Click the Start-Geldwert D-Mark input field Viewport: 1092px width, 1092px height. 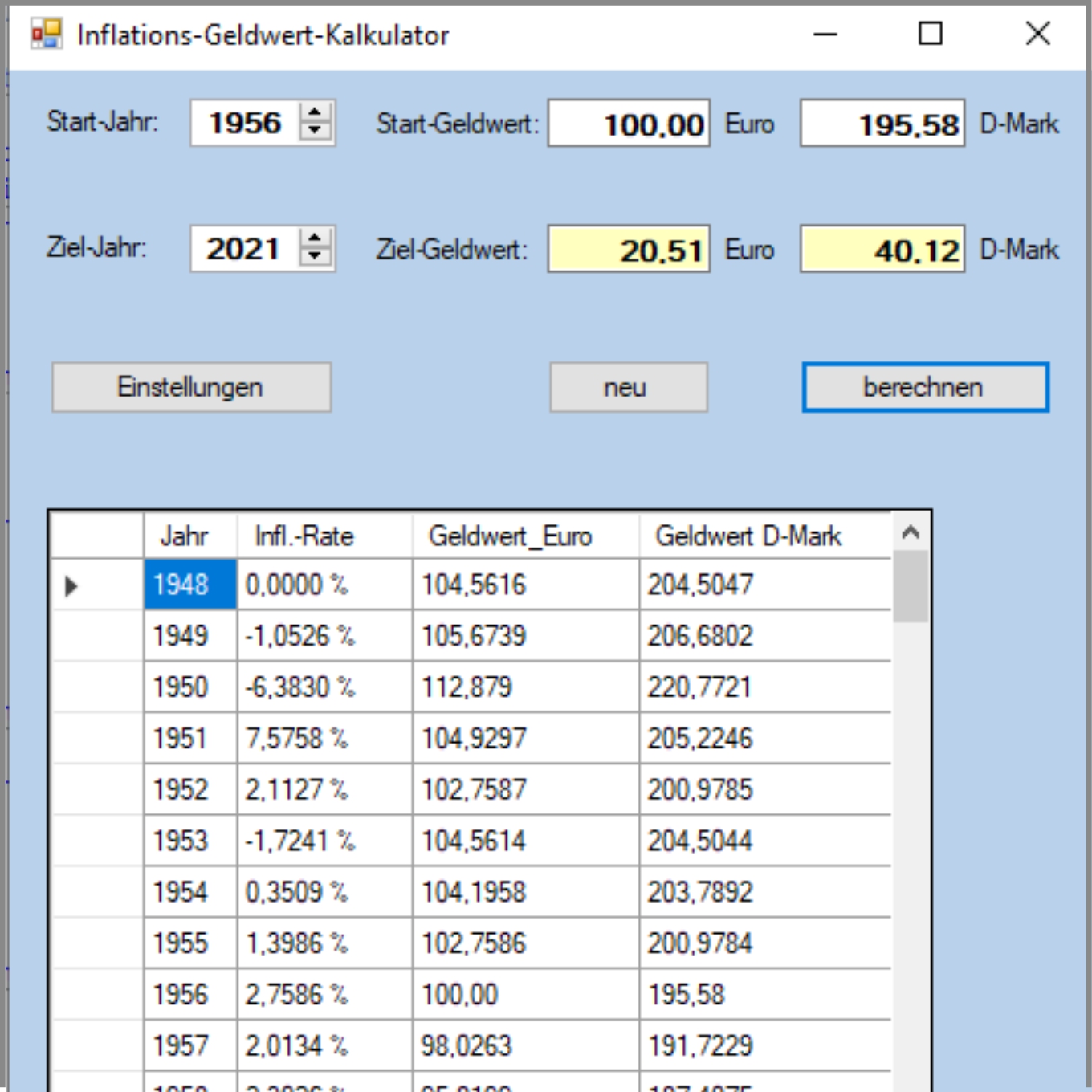(x=882, y=124)
